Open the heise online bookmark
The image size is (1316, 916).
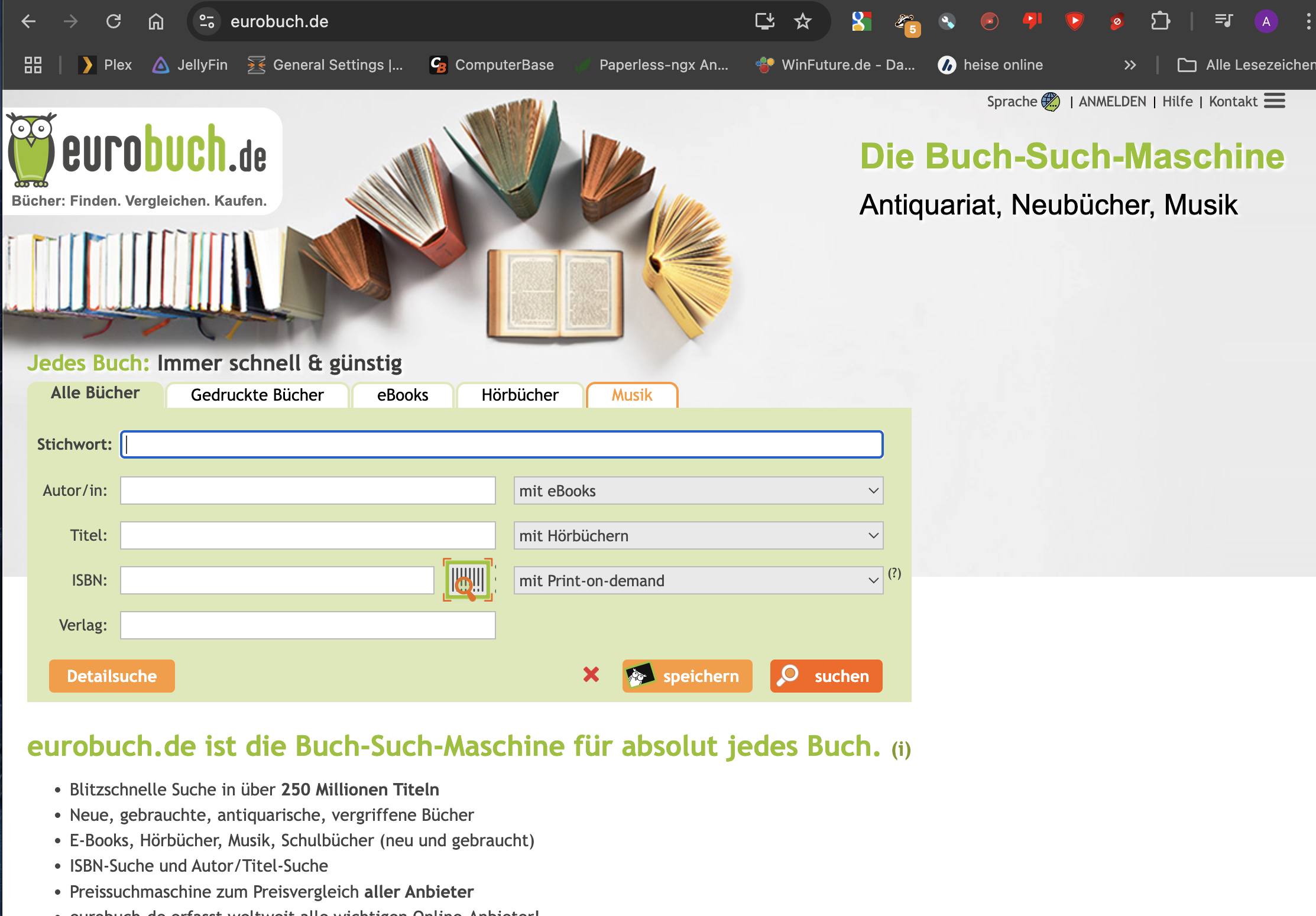coord(991,65)
